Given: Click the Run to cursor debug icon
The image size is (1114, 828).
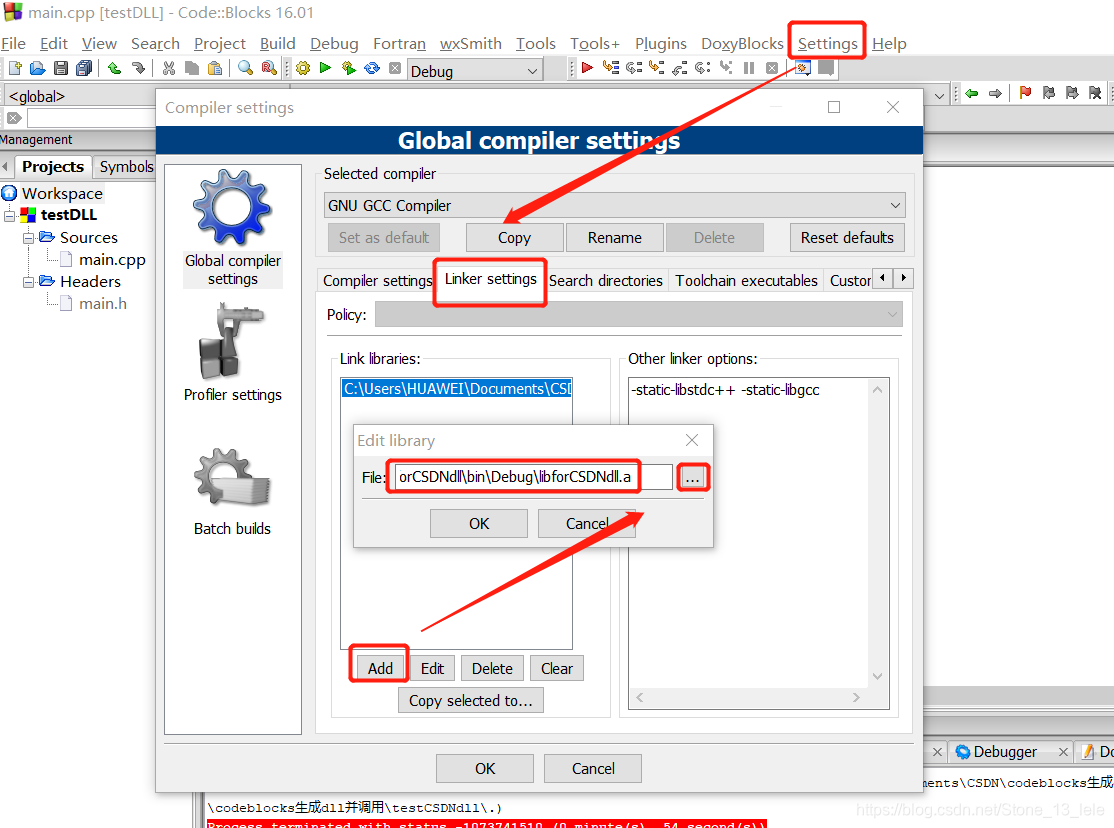Looking at the screenshot, I should [610, 68].
